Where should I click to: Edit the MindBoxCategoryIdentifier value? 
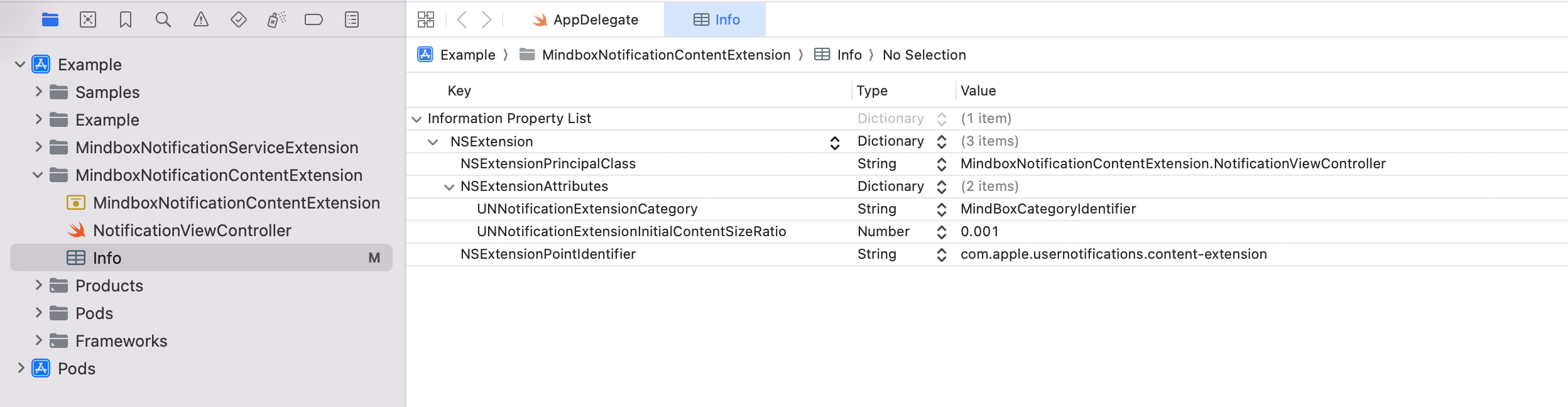tap(1048, 209)
